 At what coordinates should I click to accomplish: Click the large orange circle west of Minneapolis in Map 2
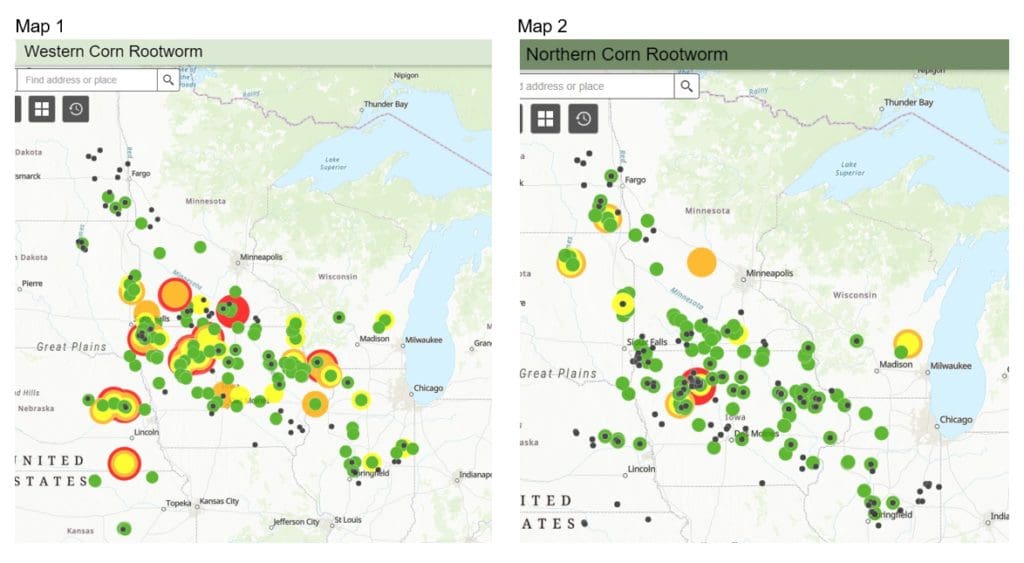(702, 262)
